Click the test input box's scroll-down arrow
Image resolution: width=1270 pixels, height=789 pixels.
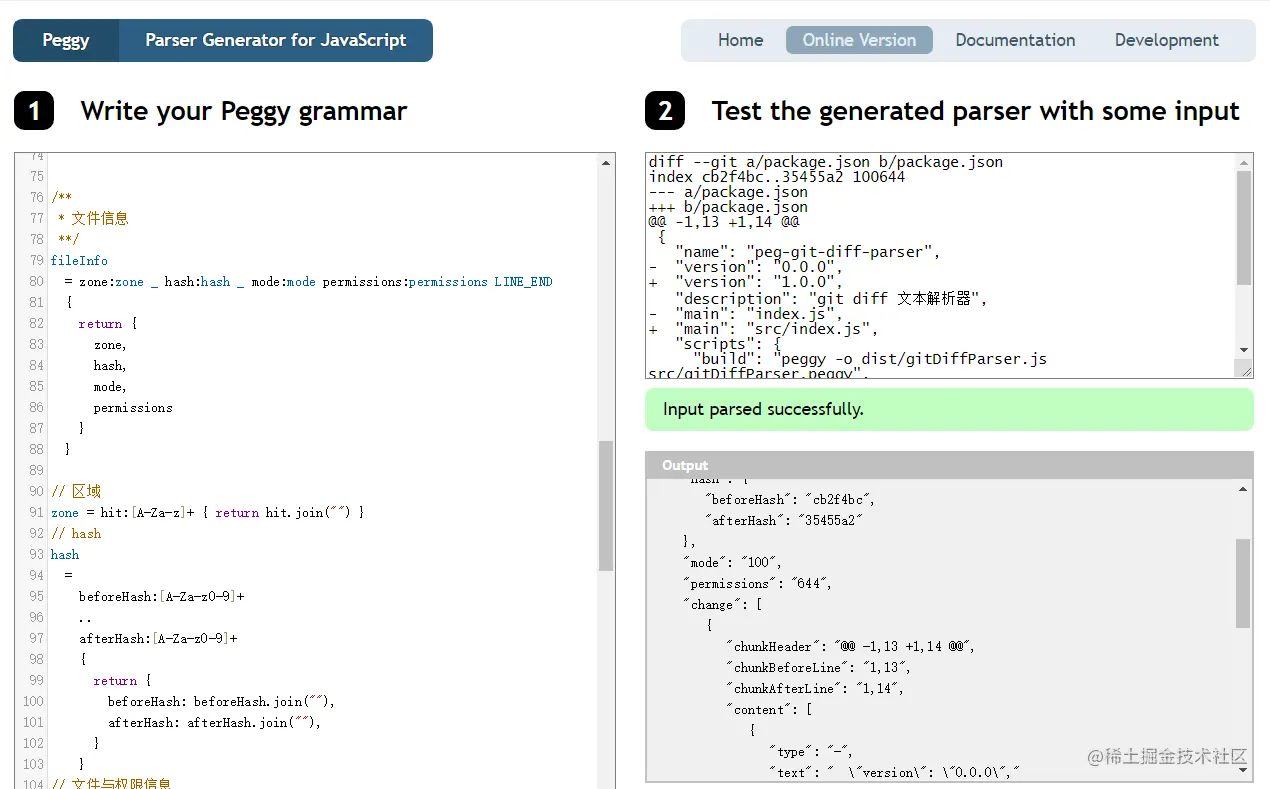tap(1244, 349)
